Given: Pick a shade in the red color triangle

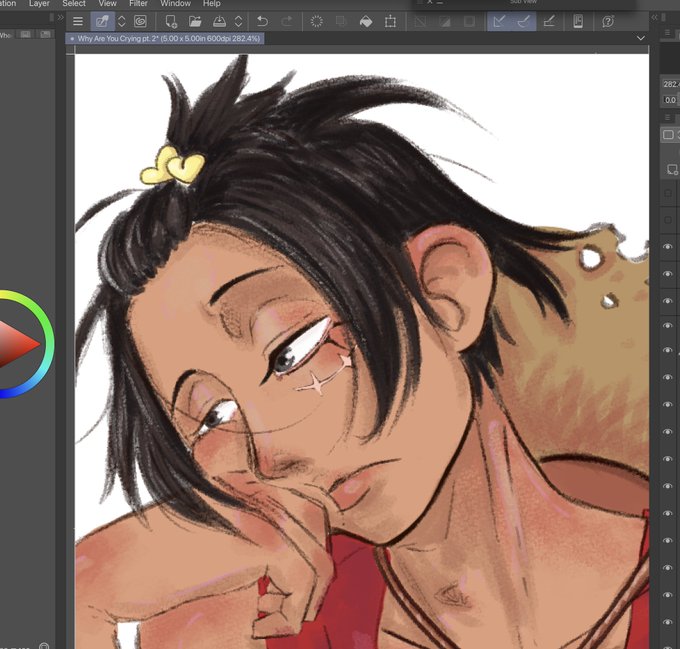Looking at the screenshot, I should [x=17, y=344].
